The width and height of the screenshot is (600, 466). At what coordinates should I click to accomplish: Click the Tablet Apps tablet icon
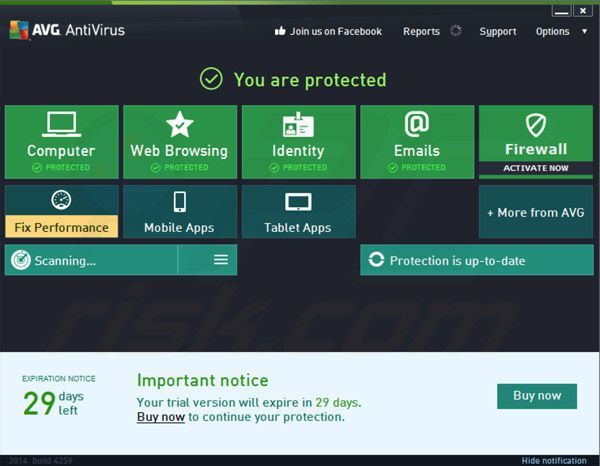click(298, 202)
